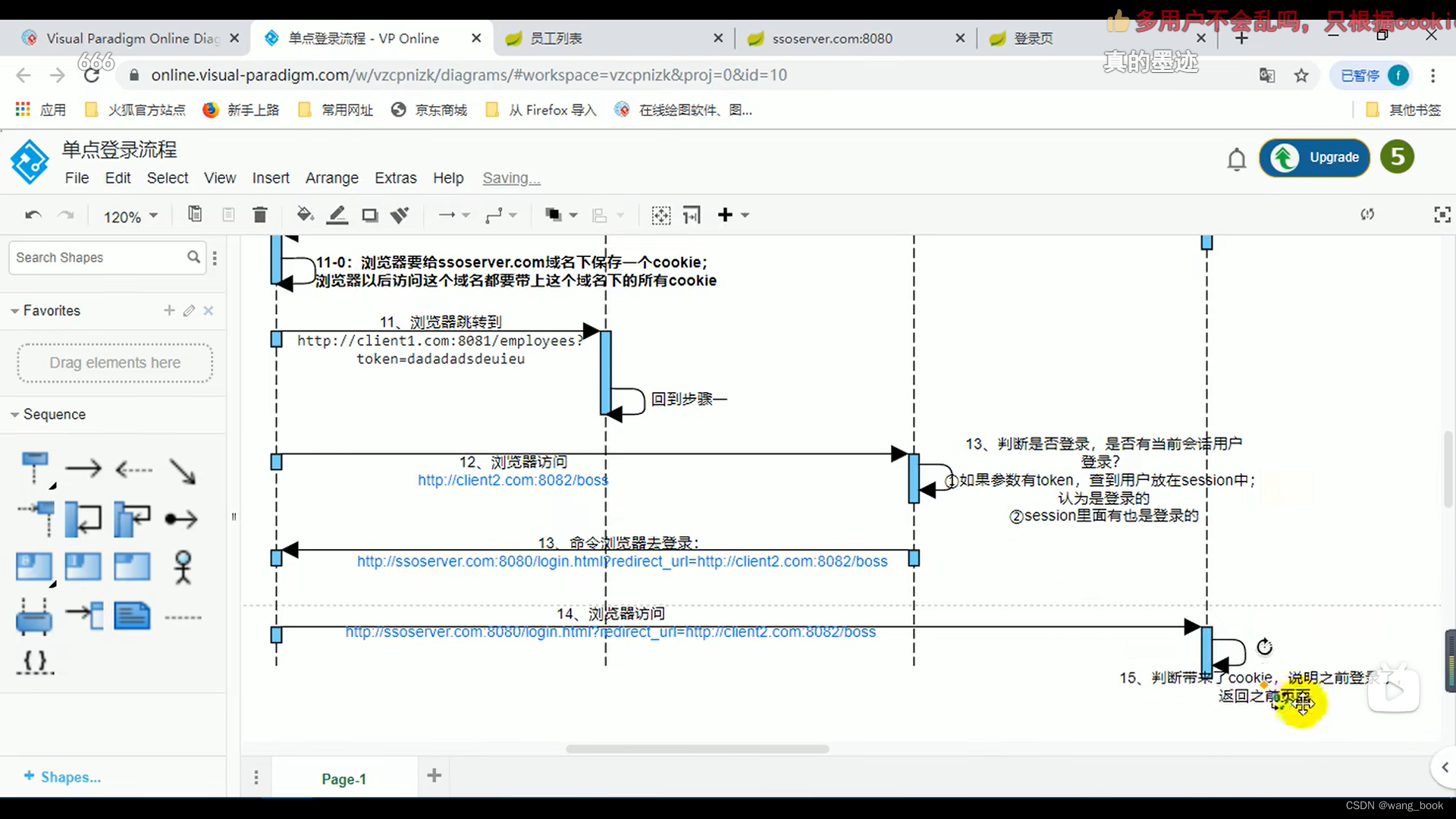Click the Page-1 tab

344,778
